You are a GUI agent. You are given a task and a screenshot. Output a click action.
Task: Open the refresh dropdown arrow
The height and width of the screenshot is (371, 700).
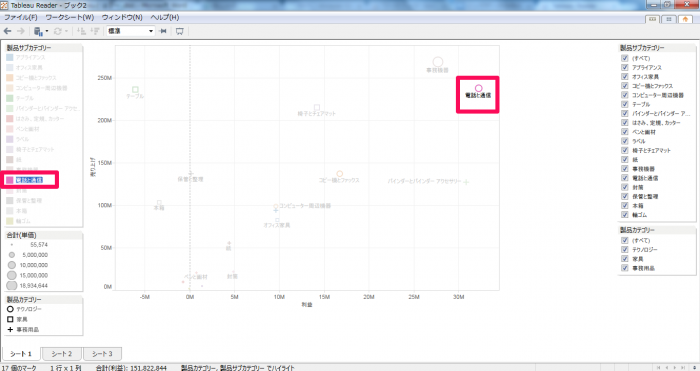click(x=67, y=31)
